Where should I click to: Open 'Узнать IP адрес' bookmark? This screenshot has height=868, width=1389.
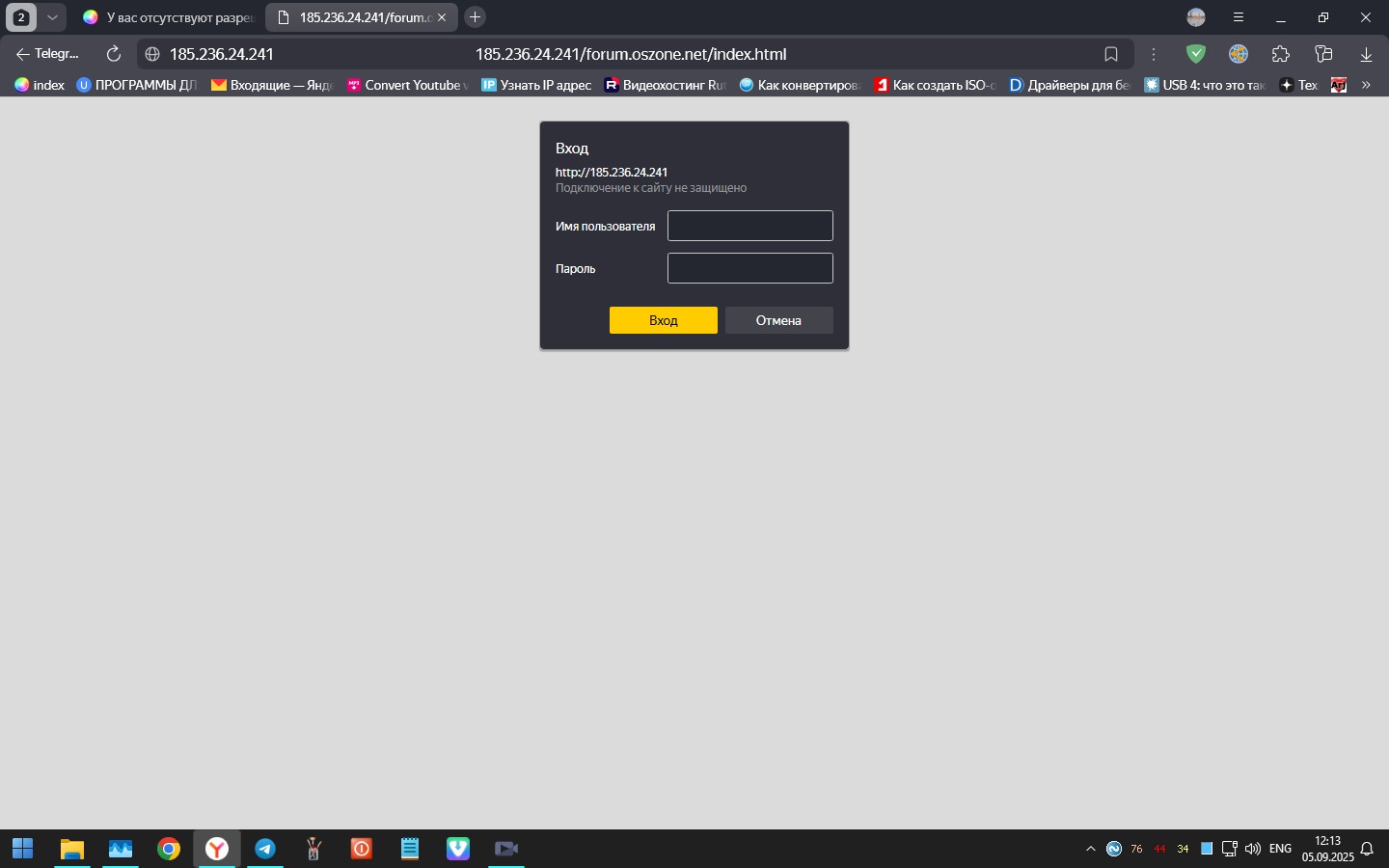click(536, 85)
